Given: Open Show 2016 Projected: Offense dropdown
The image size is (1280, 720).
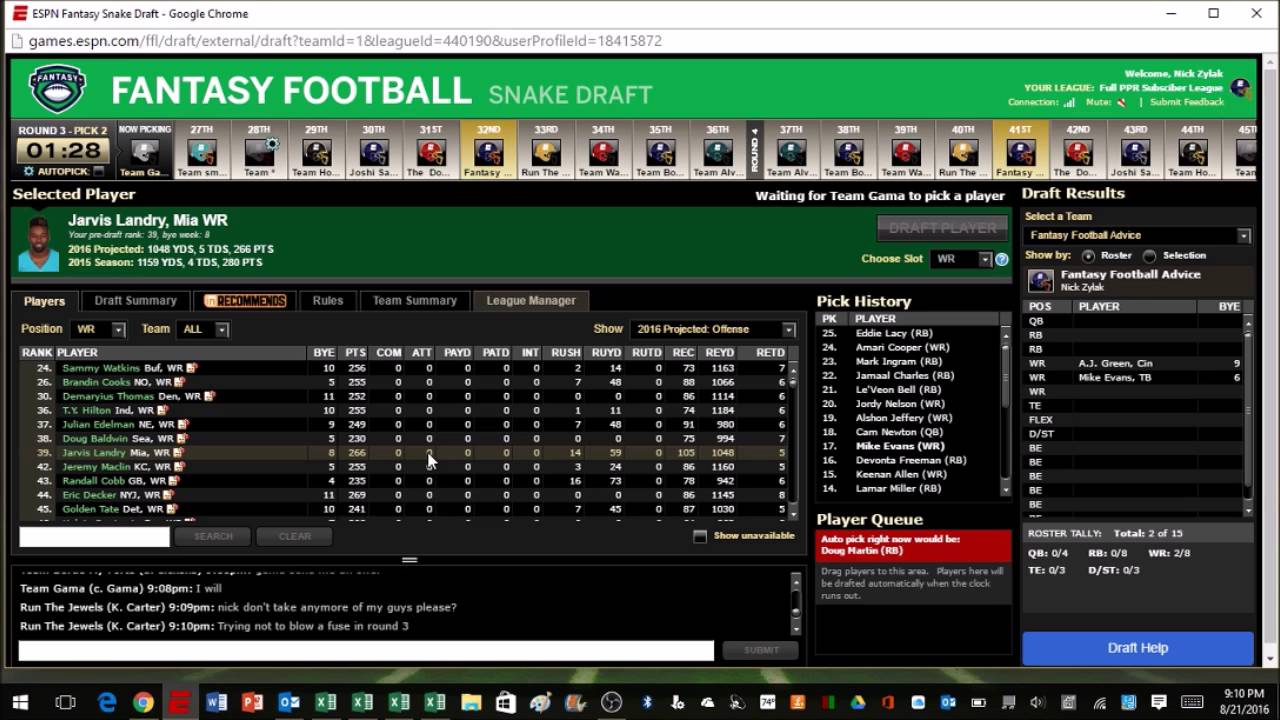Looking at the screenshot, I should click(713, 329).
